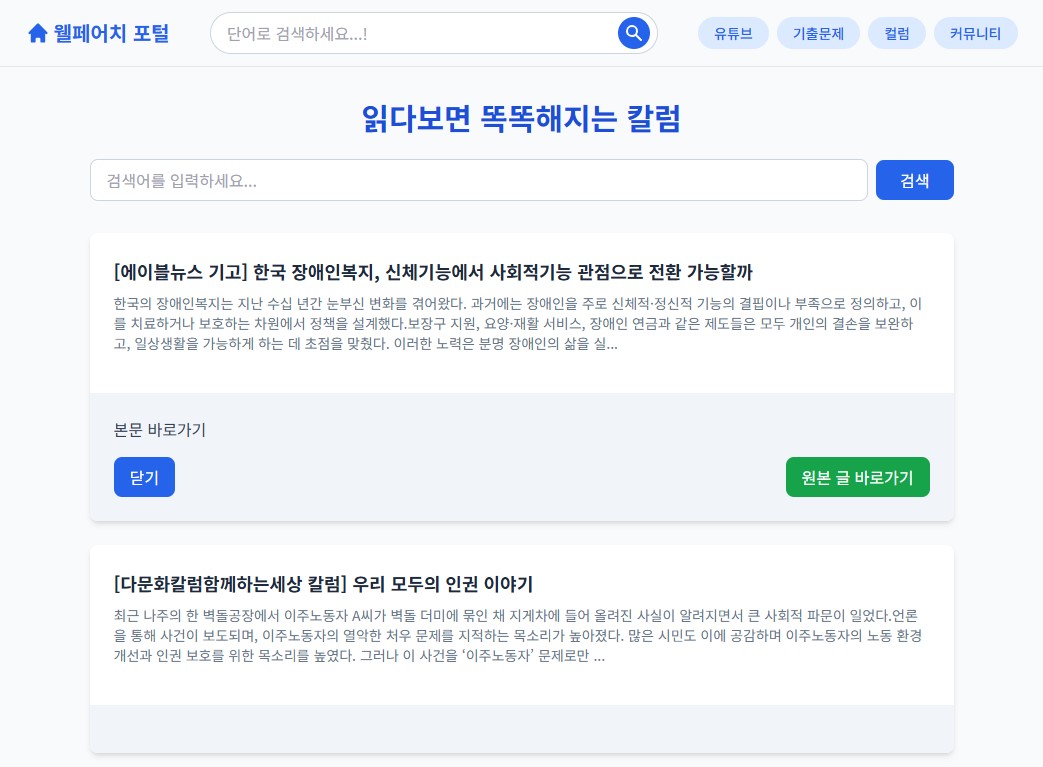Switch to the 컬럼 tab in the header
This screenshot has width=1043, height=767.
point(896,33)
